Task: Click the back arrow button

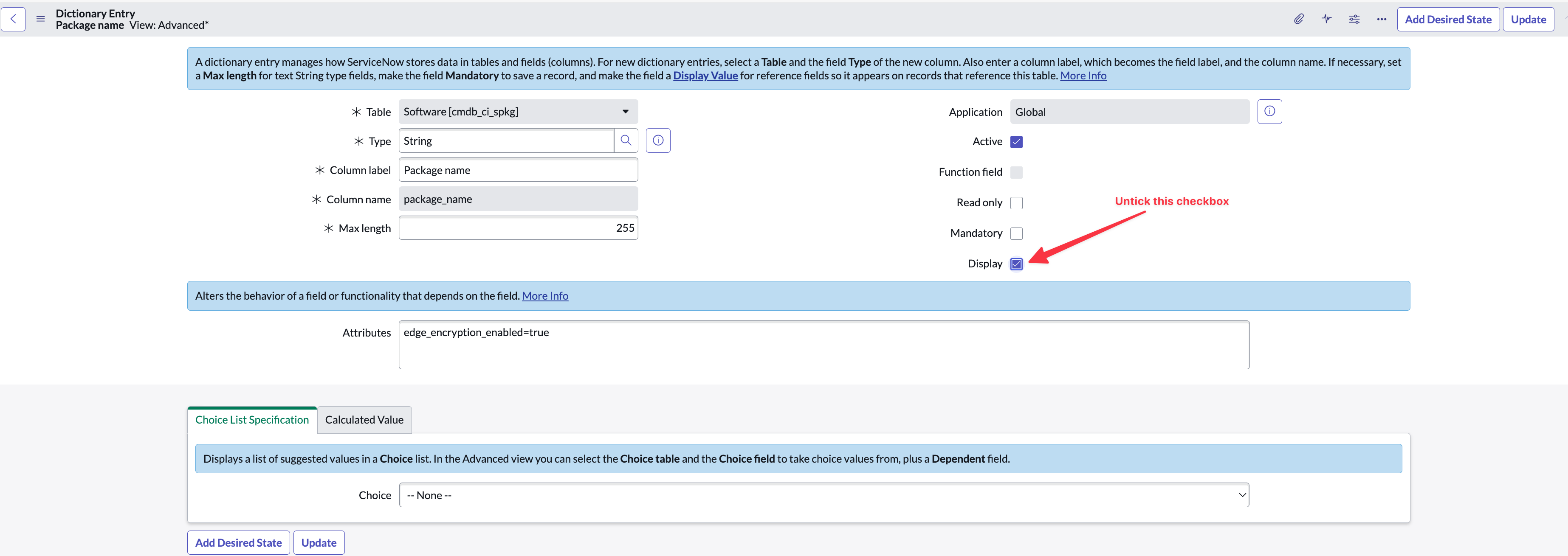Action: tap(14, 20)
